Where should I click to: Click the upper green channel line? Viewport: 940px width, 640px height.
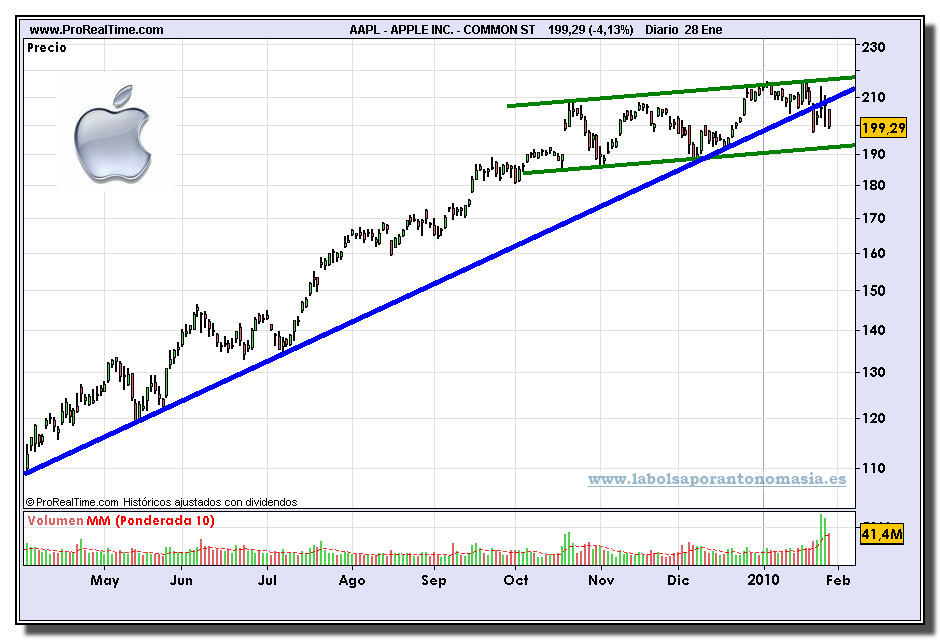click(680, 92)
